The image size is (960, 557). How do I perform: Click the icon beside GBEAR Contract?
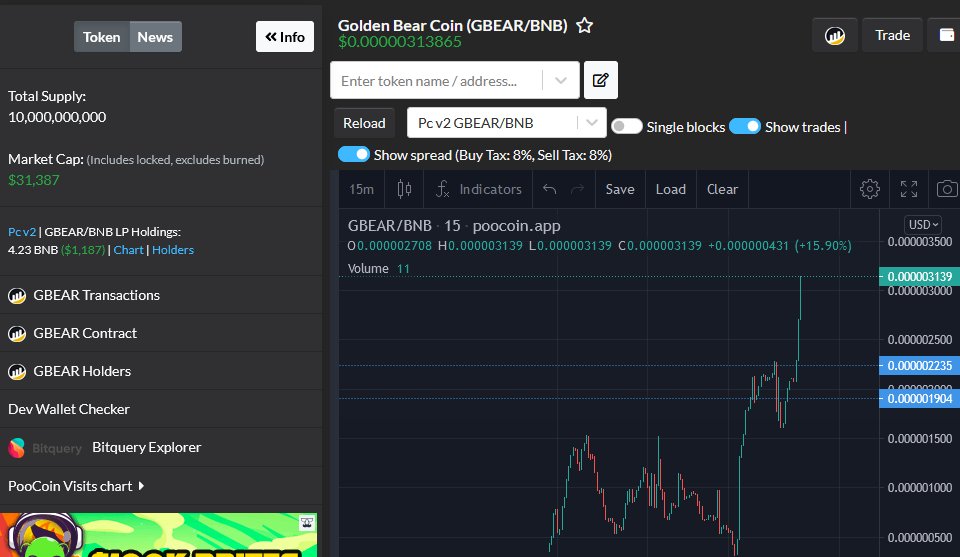17,334
